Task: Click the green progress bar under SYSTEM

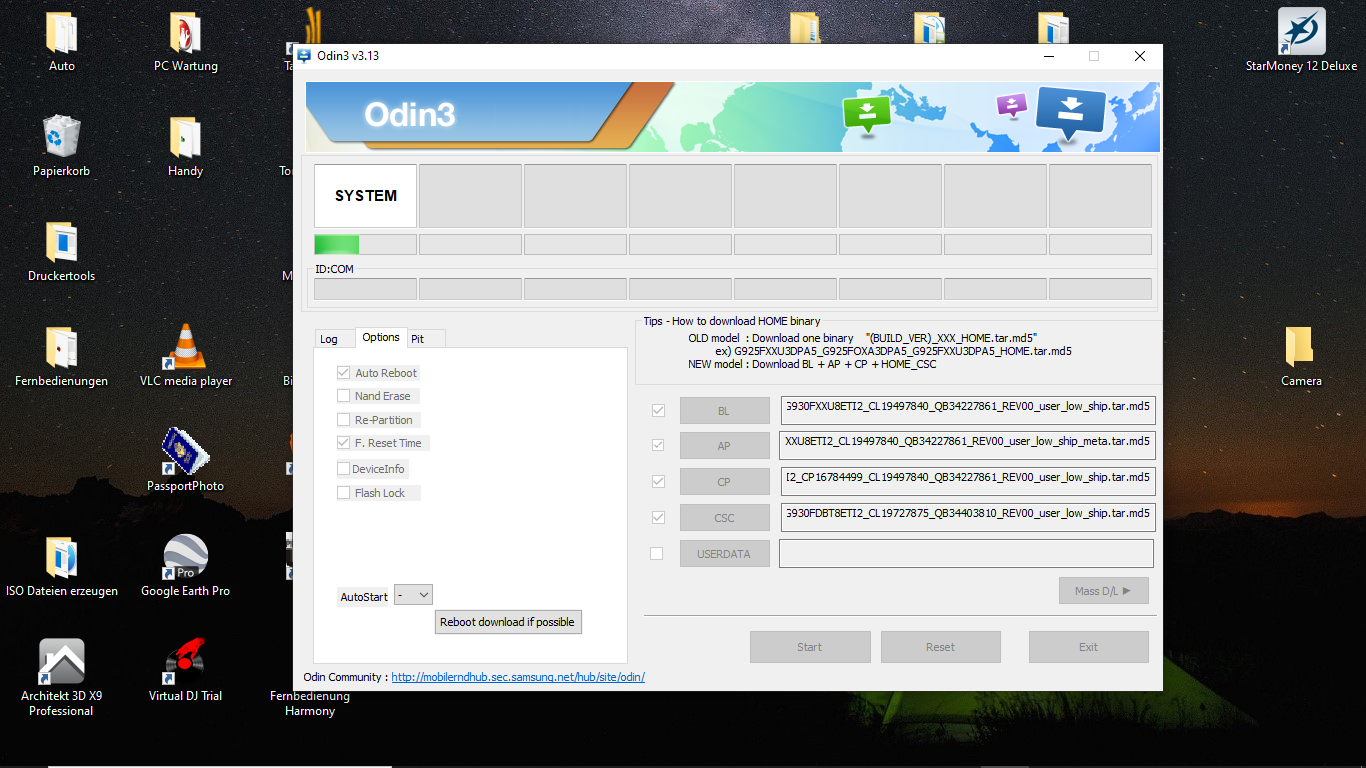Action: 365,245
